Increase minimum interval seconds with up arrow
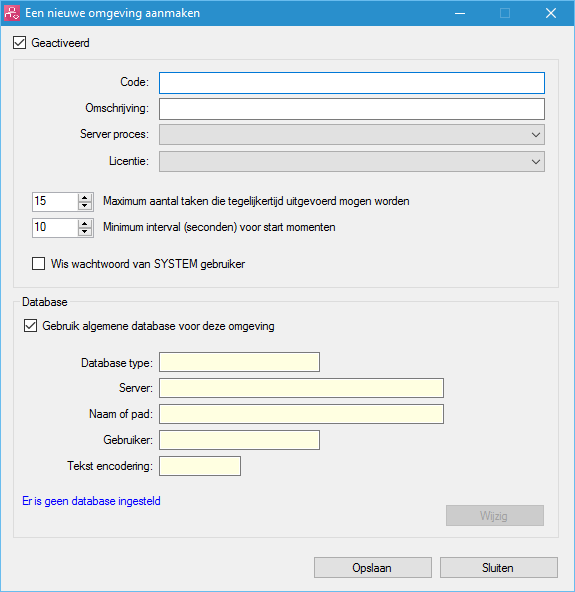575x592 pixels. coord(85,224)
